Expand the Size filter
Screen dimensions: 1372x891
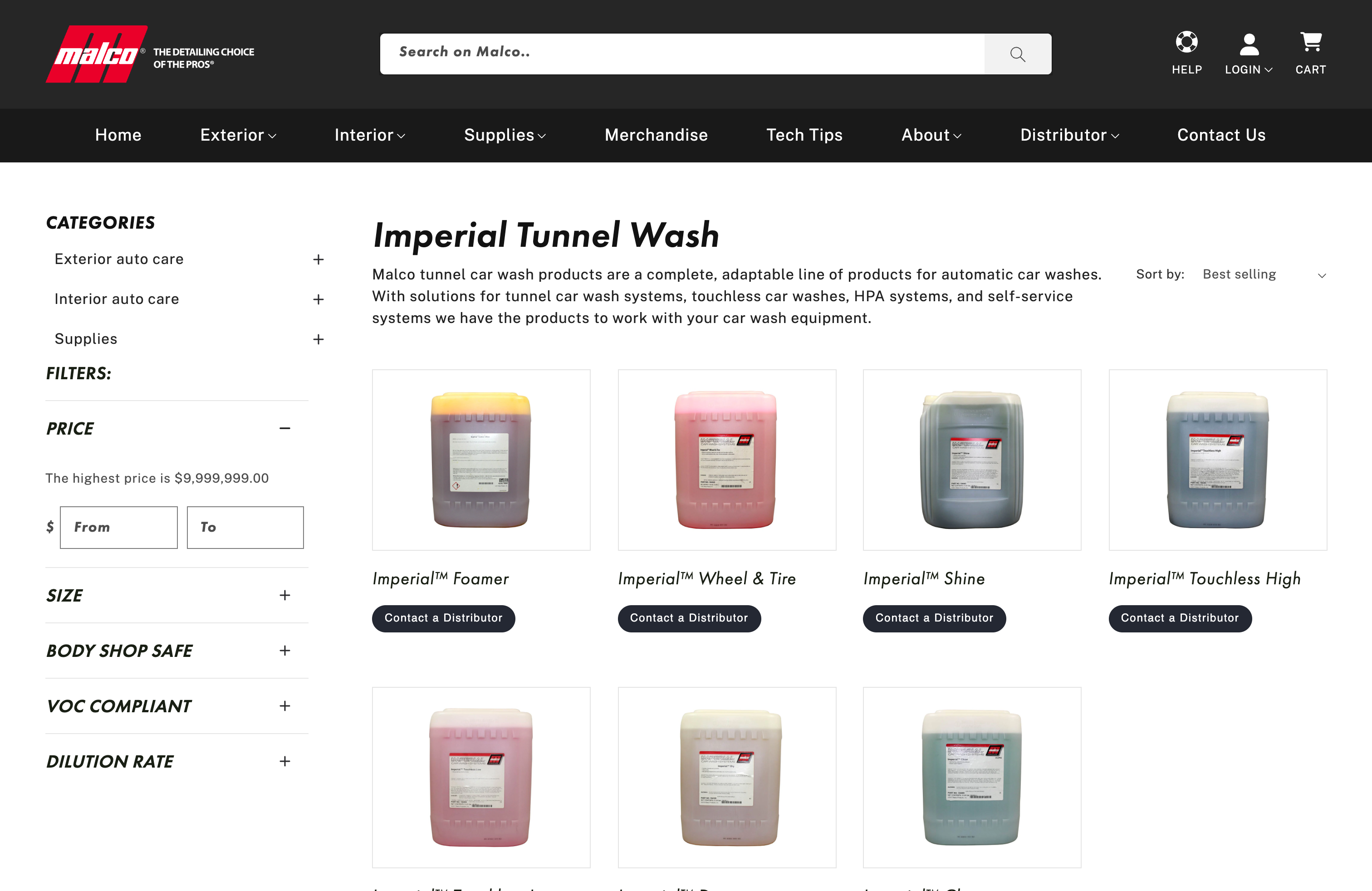[x=285, y=595]
